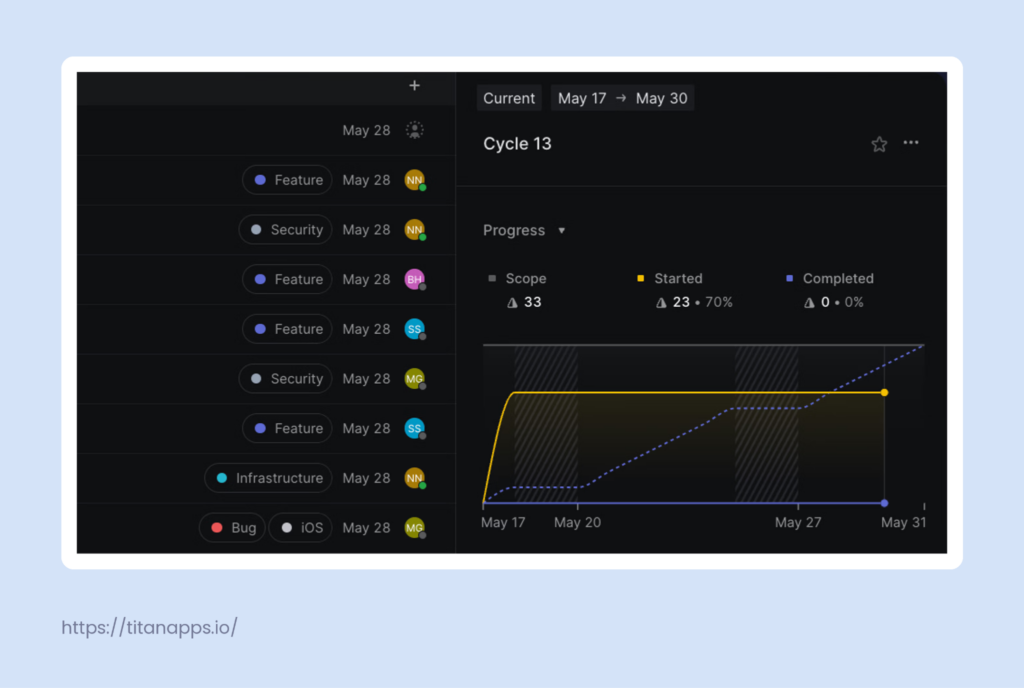Click the 0% completed value
This screenshot has height=688, width=1024.
[854, 302]
